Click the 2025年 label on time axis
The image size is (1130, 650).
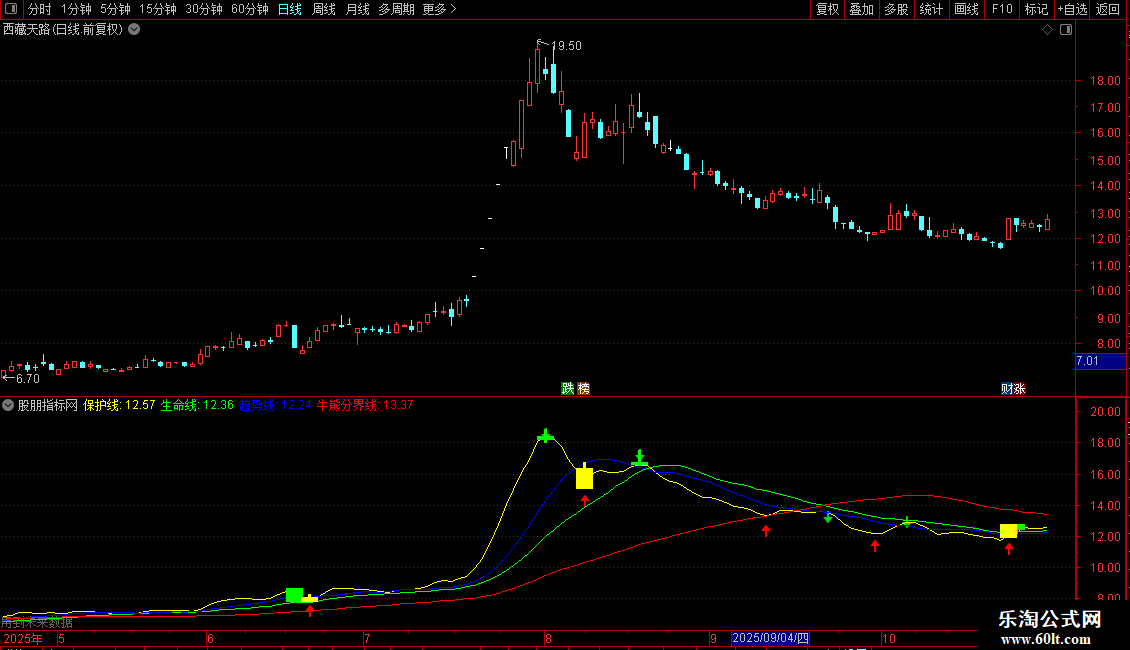click(x=23, y=639)
